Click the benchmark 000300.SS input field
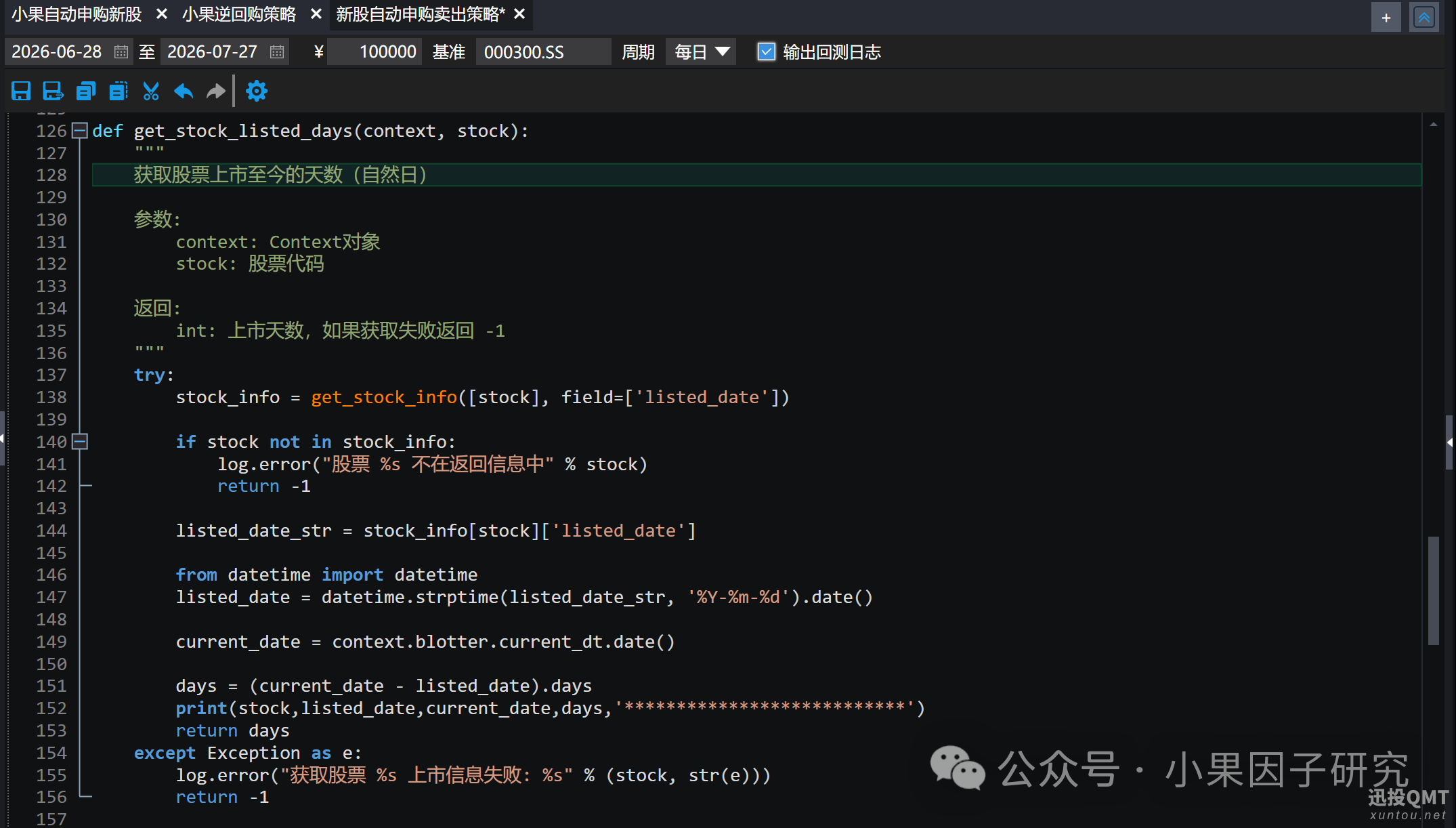Viewport: 1456px width, 828px height. click(x=543, y=52)
